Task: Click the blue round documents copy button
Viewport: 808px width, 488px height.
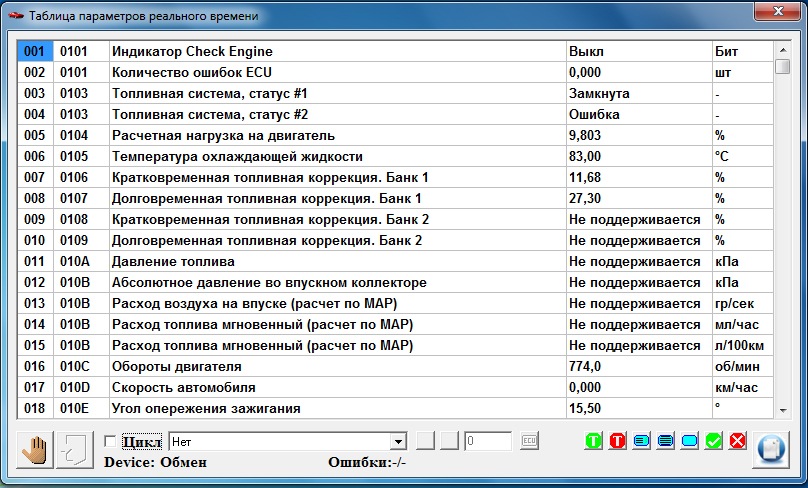Action: (x=771, y=450)
